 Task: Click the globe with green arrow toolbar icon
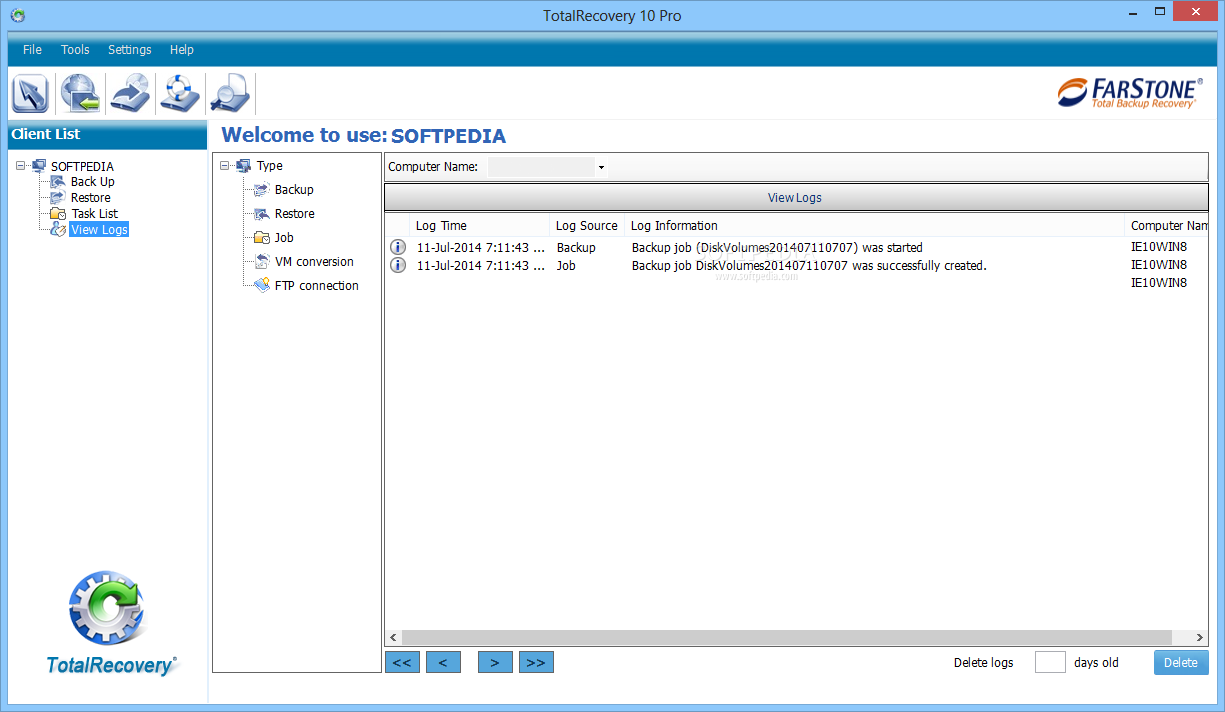tap(80, 94)
